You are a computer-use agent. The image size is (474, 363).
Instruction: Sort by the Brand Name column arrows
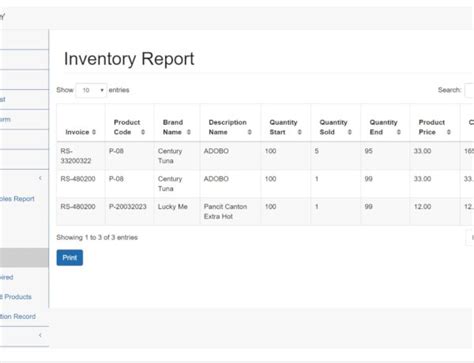189,132
